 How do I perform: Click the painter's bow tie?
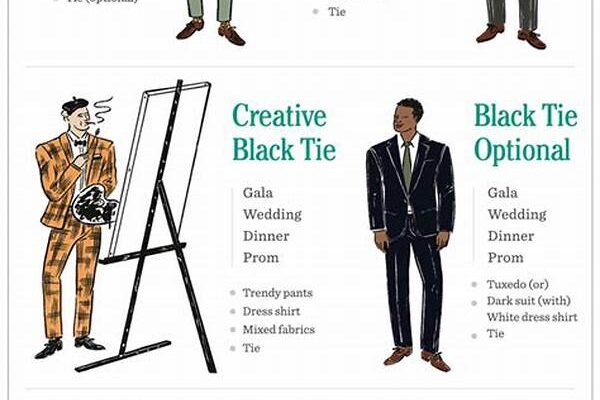click(80, 142)
